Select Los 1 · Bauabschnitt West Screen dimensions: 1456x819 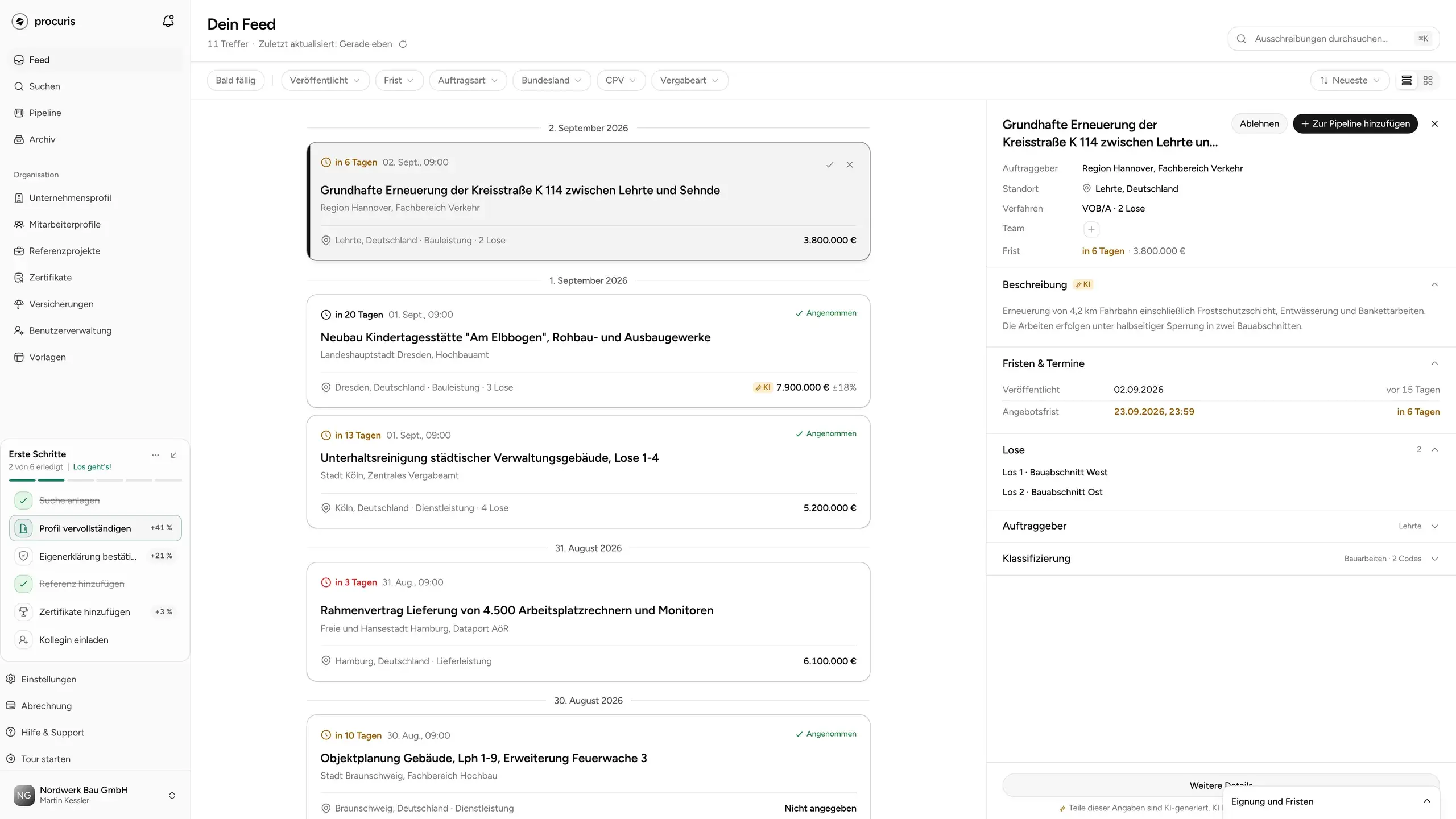(1054, 473)
